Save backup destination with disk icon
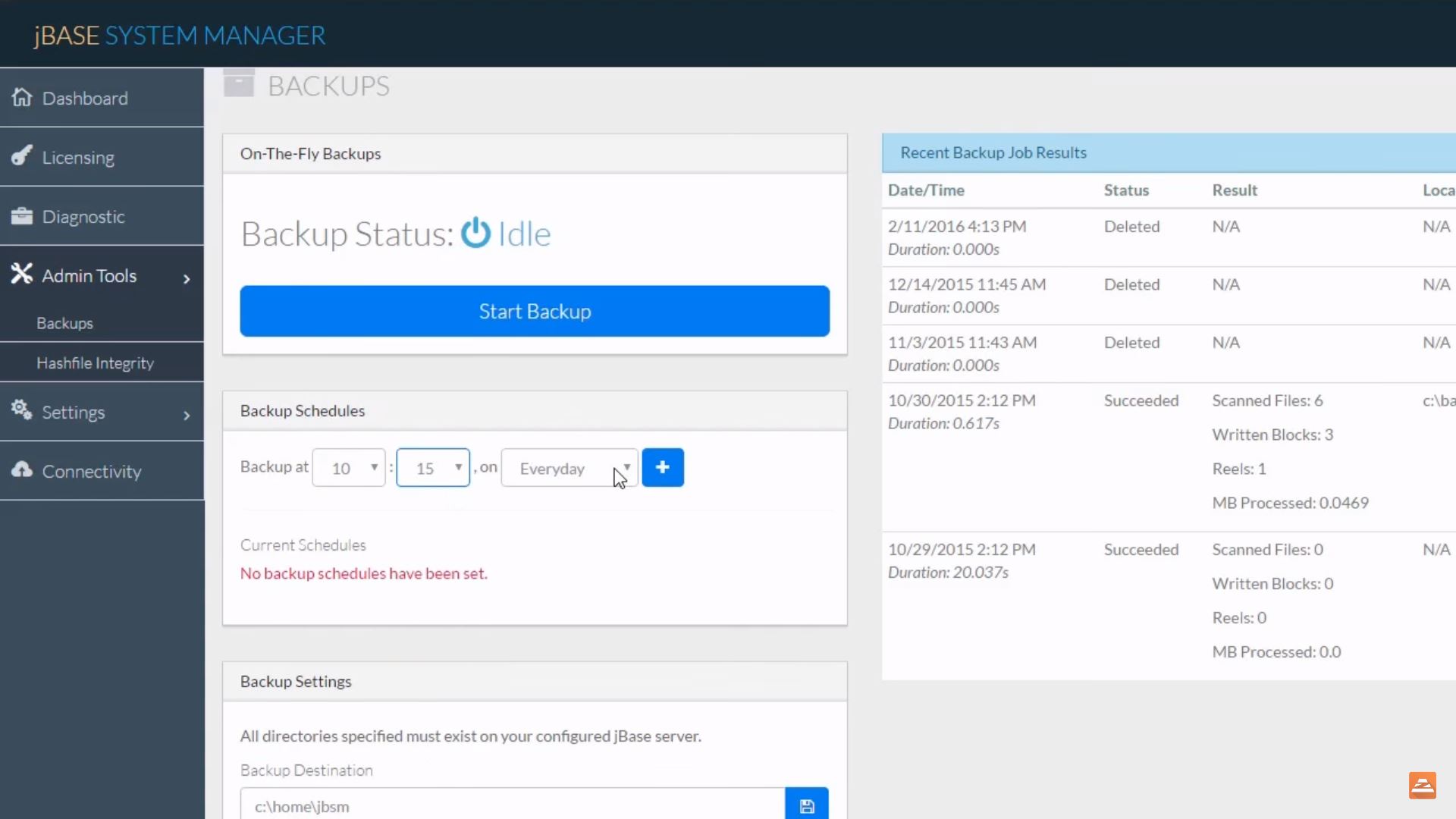This screenshot has height=819, width=1456. [x=807, y=805]
